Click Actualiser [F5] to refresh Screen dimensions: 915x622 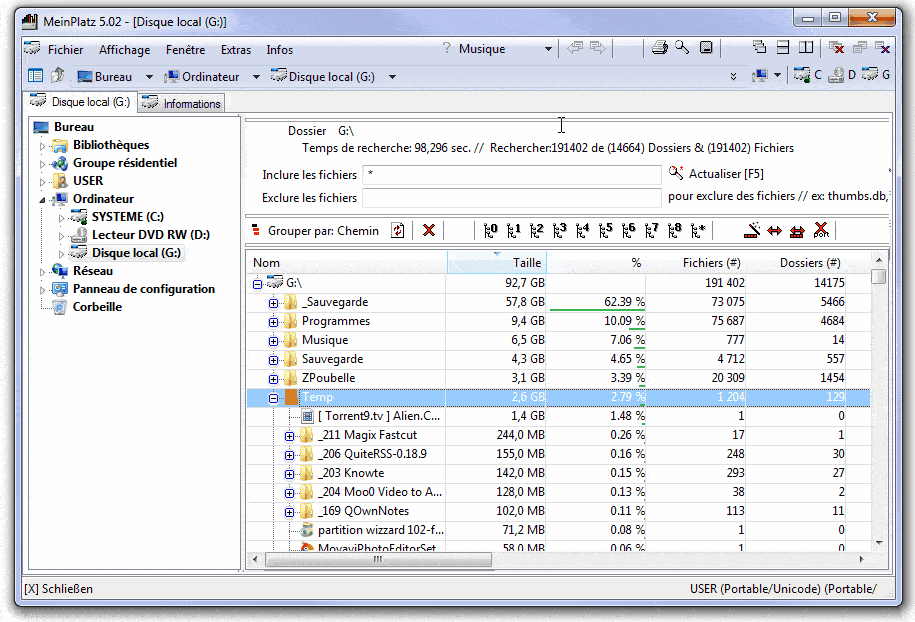coord(716,173)
